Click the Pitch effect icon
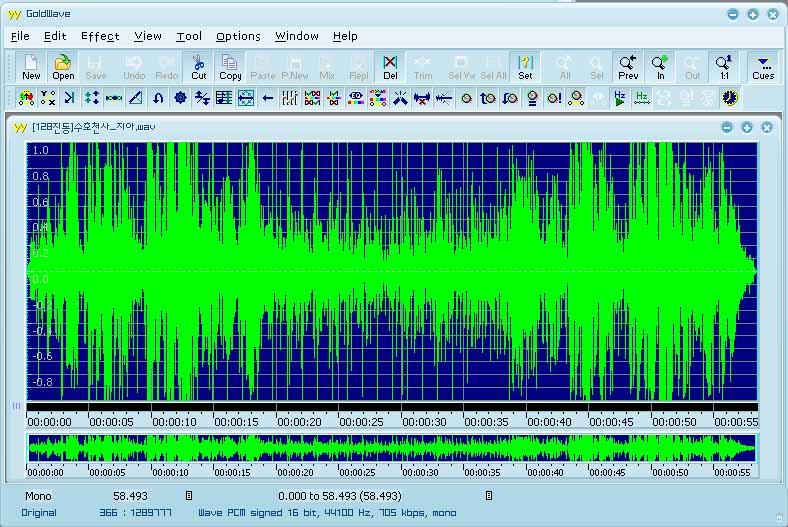This screenshot has width=788, height=527. click(224, 98)
